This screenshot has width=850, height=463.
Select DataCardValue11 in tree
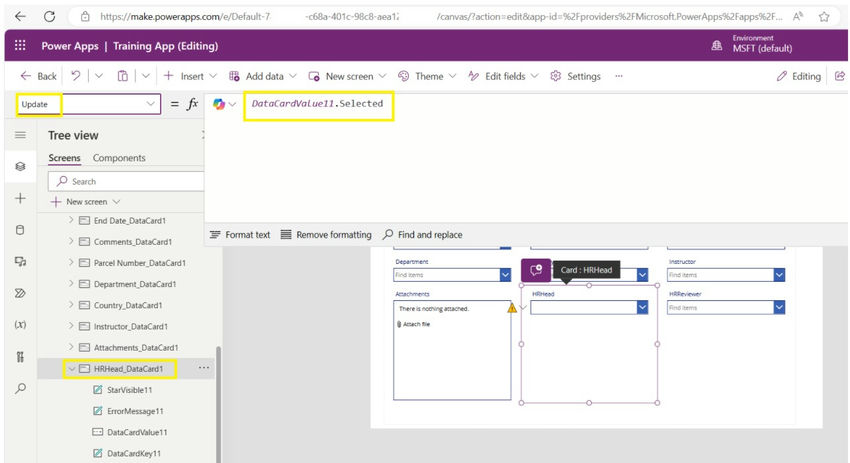[x=137, y=432]
